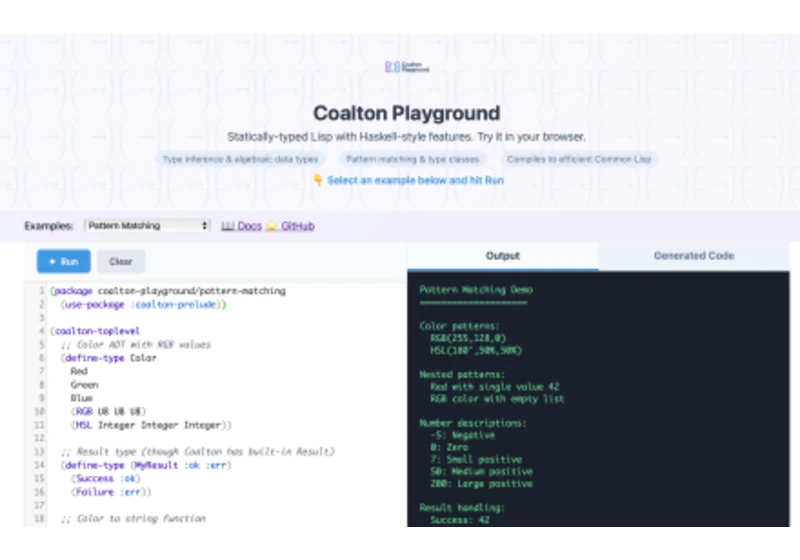Click the 'Red' constructor line in editor
The width and height of the screenshot is (800, 560).
coord(79,371)
